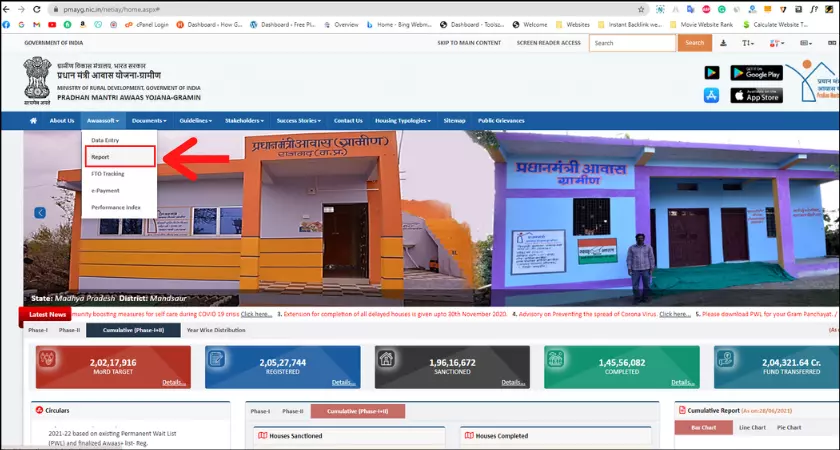840x450 pixels.
Task: Click the Completed card icon
Action: click(x=556, y=358)
